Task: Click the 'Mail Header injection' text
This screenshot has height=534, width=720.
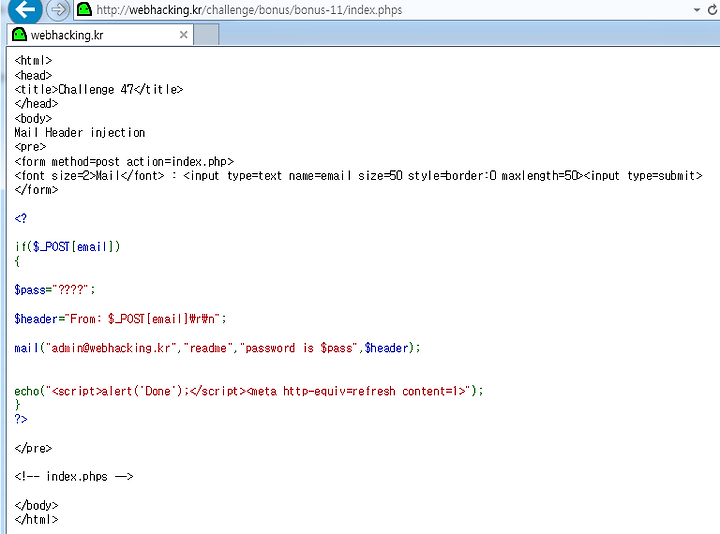Action: (79, 133)
